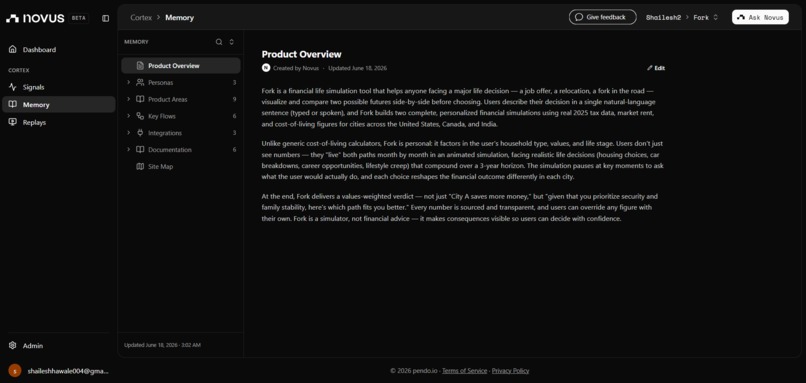Click the Documentation book icon
The height and width of the screenshot is (383, 806).
point(140,150)
